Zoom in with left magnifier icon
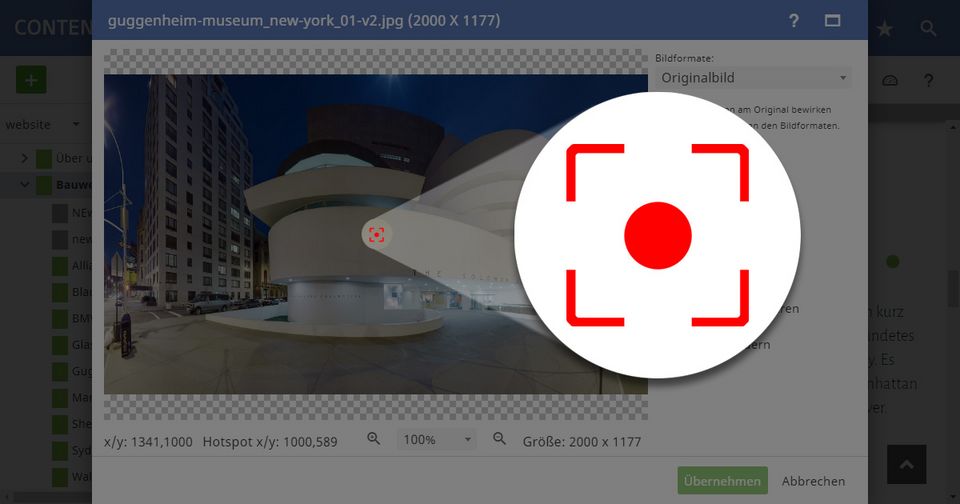The image size is (960, 504). (374, 440)
